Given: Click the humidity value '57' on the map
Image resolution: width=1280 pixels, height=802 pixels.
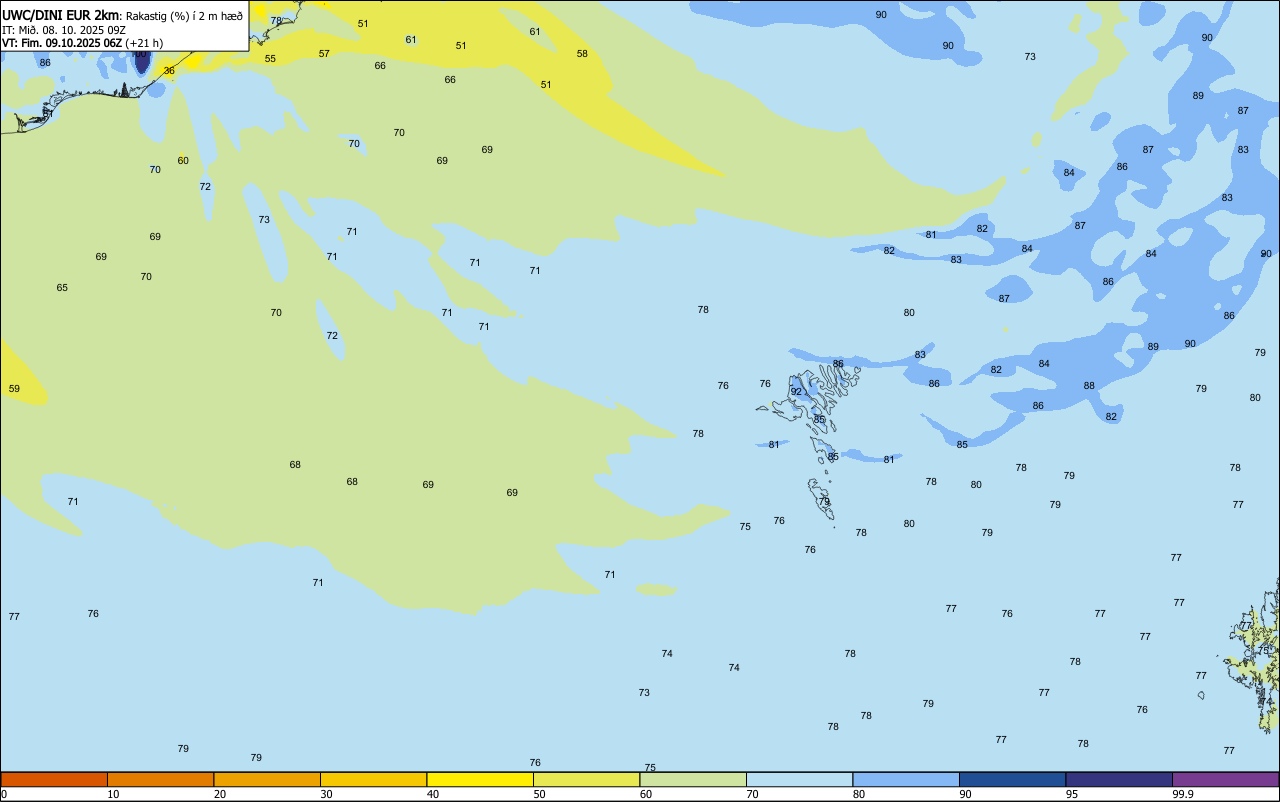Looking at the screenshot, I should point(324,54).
